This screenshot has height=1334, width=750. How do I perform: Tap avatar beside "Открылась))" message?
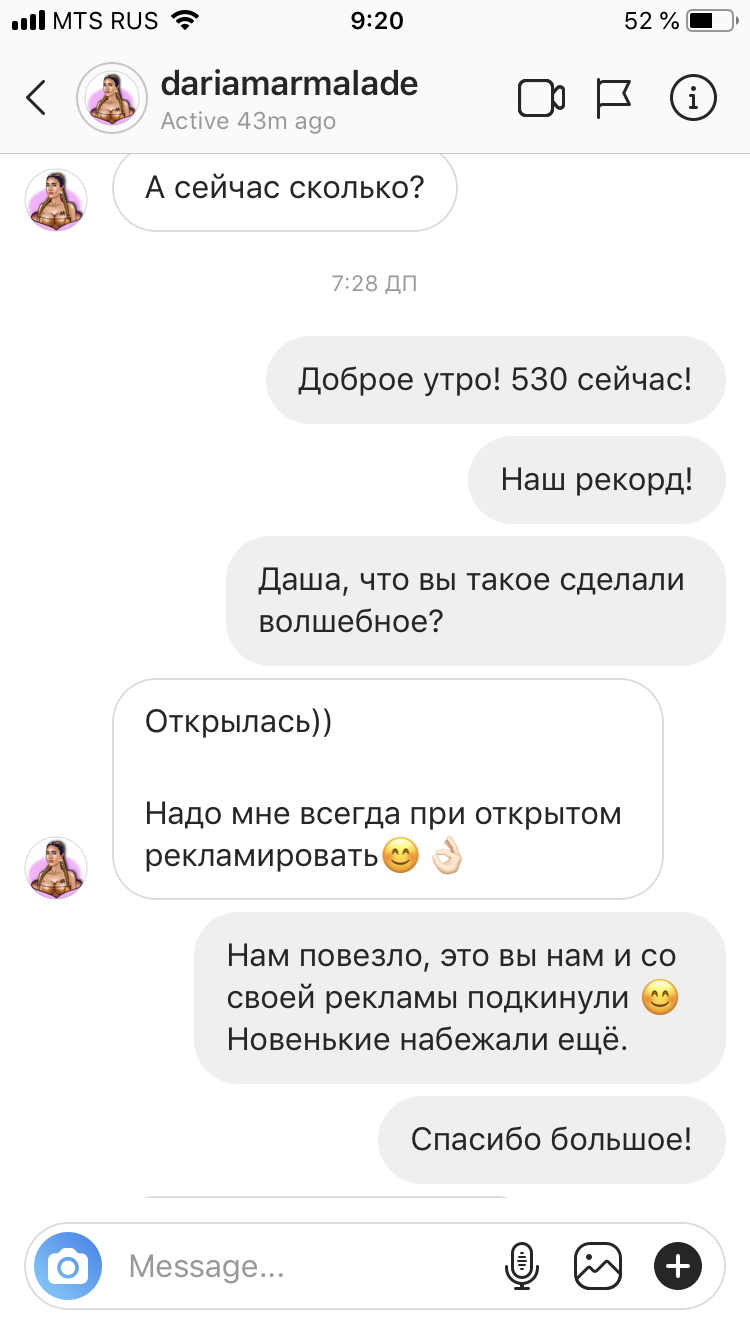56,867
